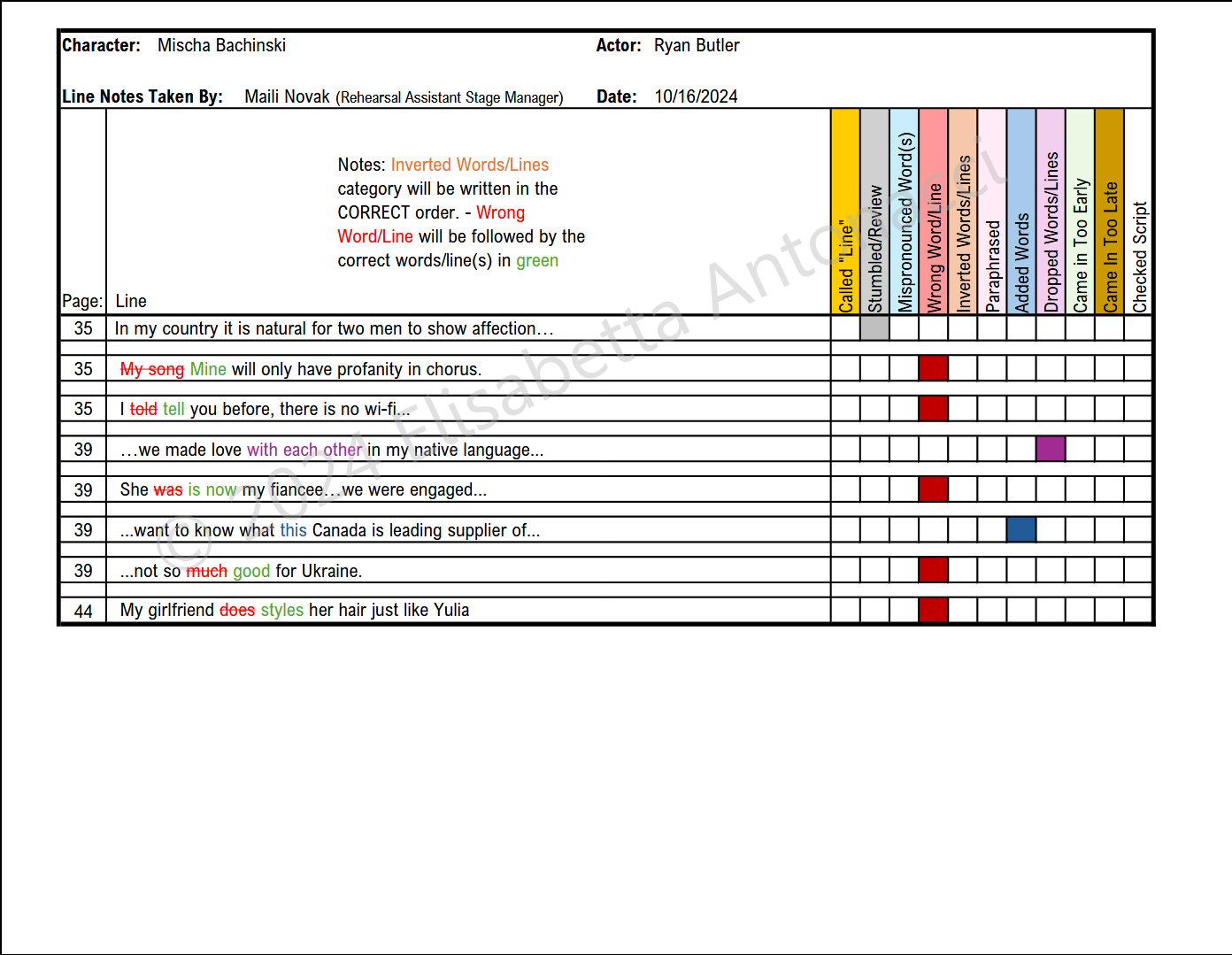Click blue Added Words cell for Canada line

[x=1021, y=529]
